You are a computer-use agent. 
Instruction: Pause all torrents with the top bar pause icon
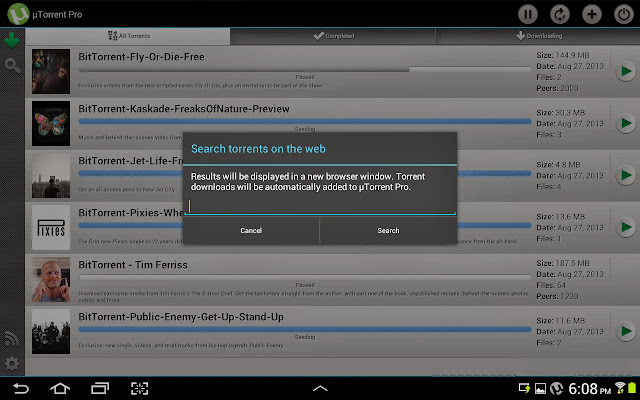(528, 14)
